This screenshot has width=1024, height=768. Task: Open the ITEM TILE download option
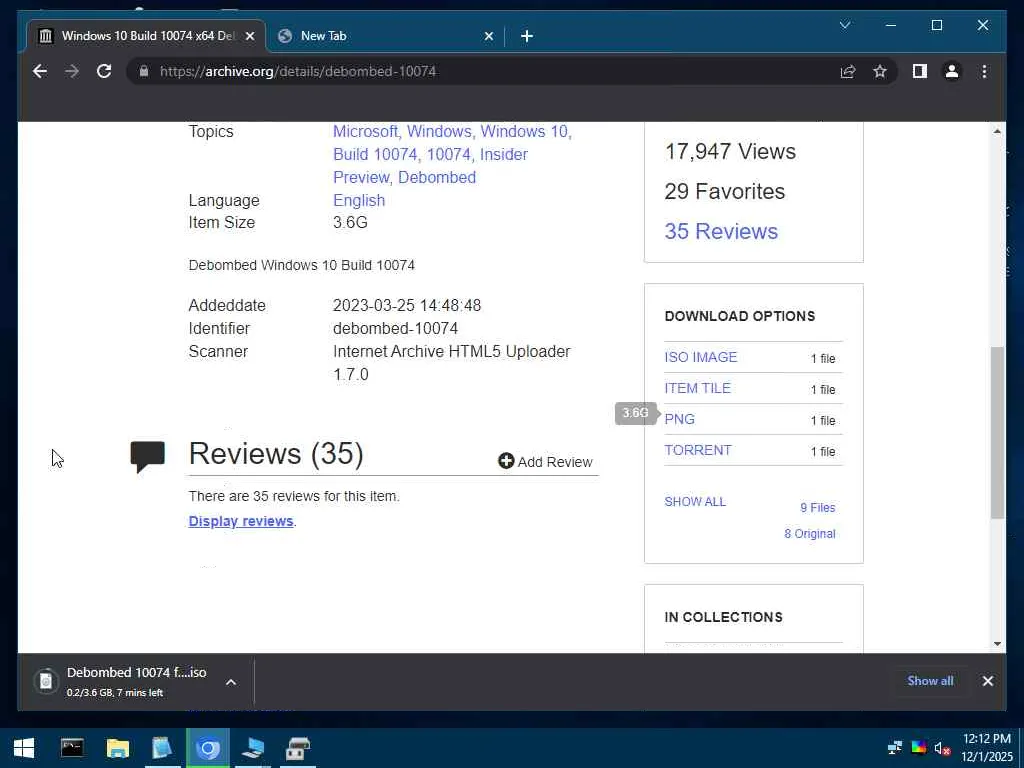click(x=697, y=388)
